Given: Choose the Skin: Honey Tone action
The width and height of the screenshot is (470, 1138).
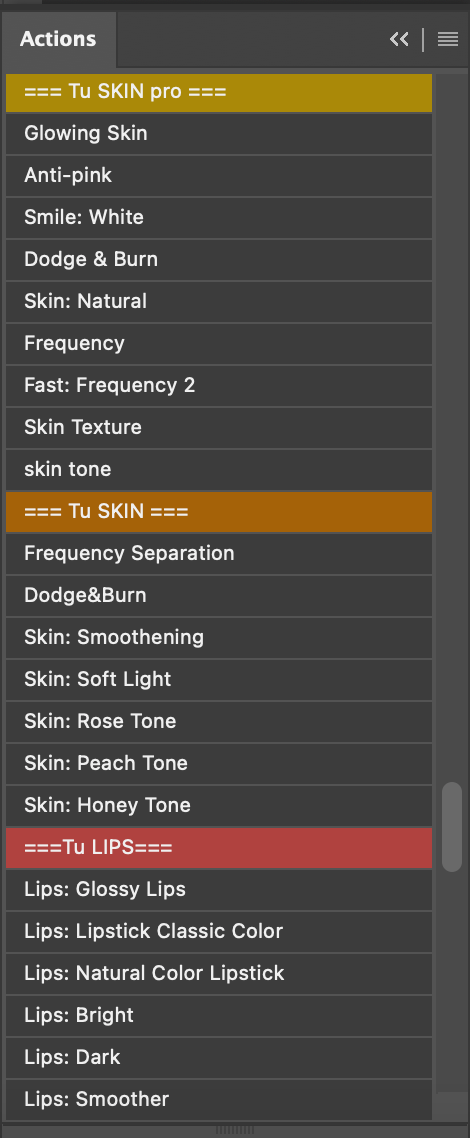Looking at the screenshot, I should point(219,806).
